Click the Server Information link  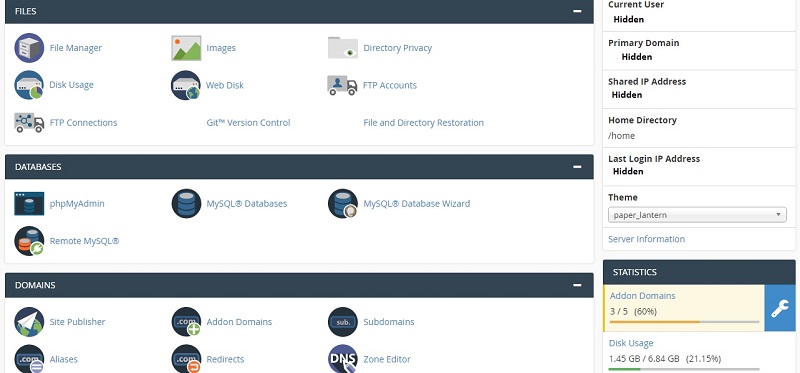(x=646, y=239)
